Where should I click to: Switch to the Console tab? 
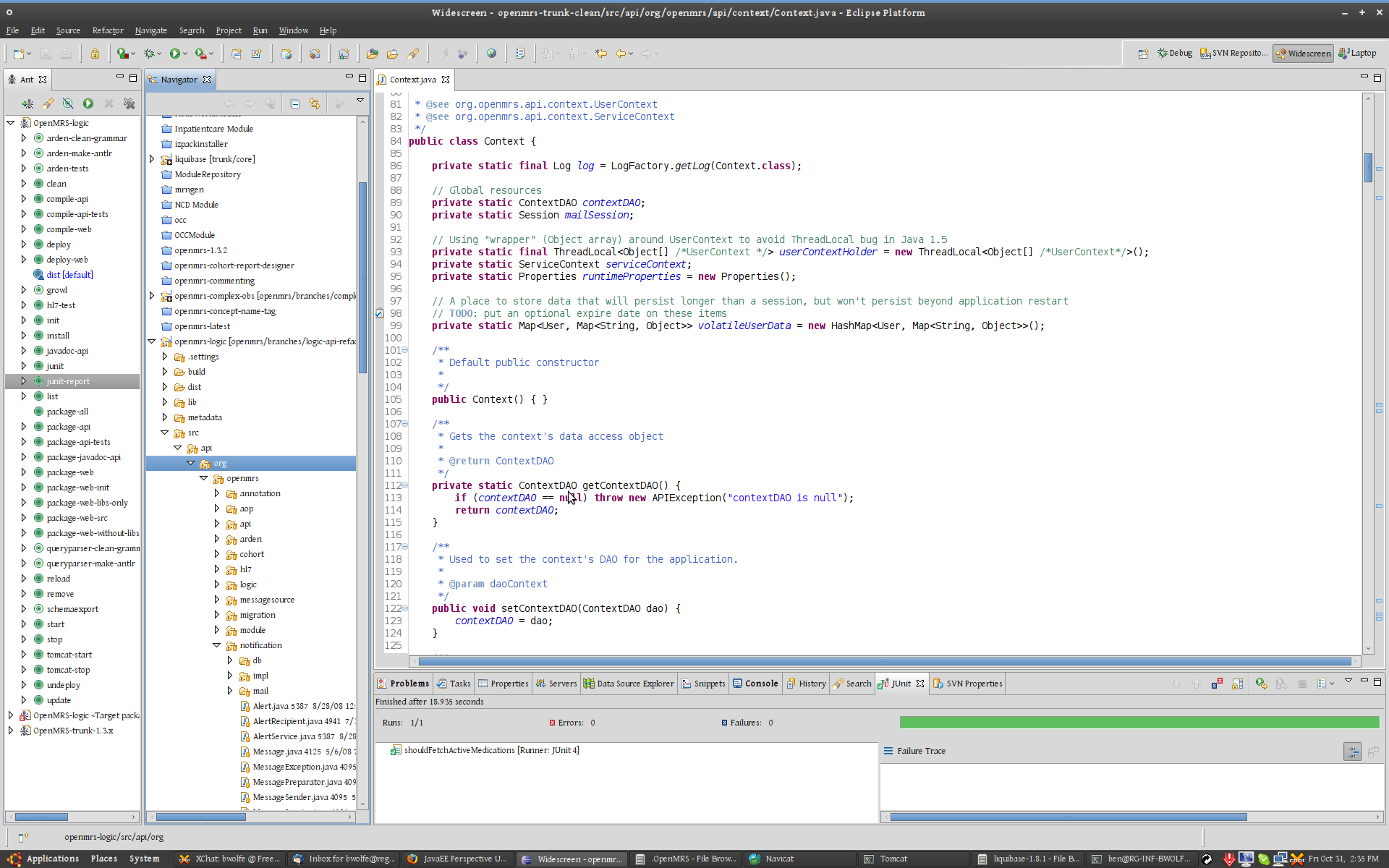point(755,684)
